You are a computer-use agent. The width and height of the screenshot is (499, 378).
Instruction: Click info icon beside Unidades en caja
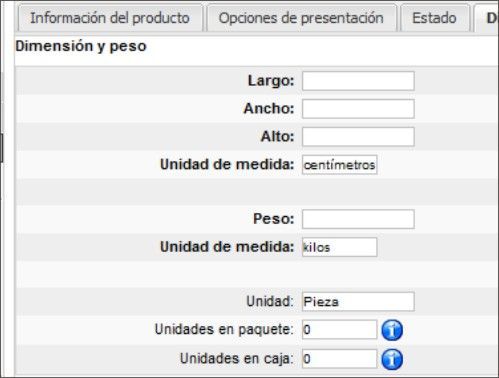tap(392, 359)
